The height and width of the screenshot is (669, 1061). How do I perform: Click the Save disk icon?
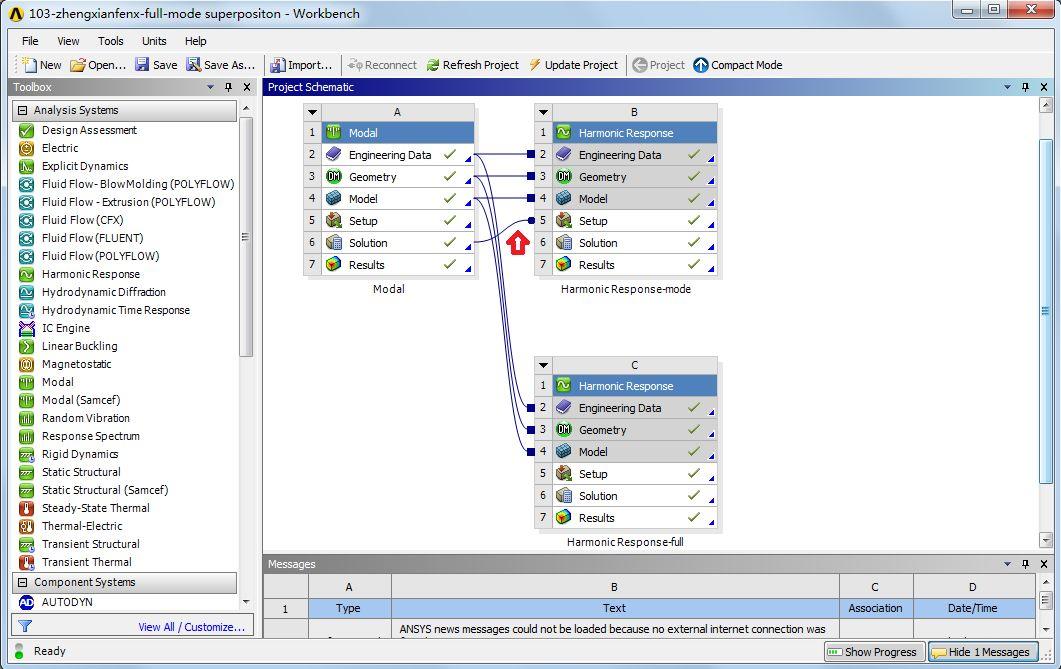141,64
